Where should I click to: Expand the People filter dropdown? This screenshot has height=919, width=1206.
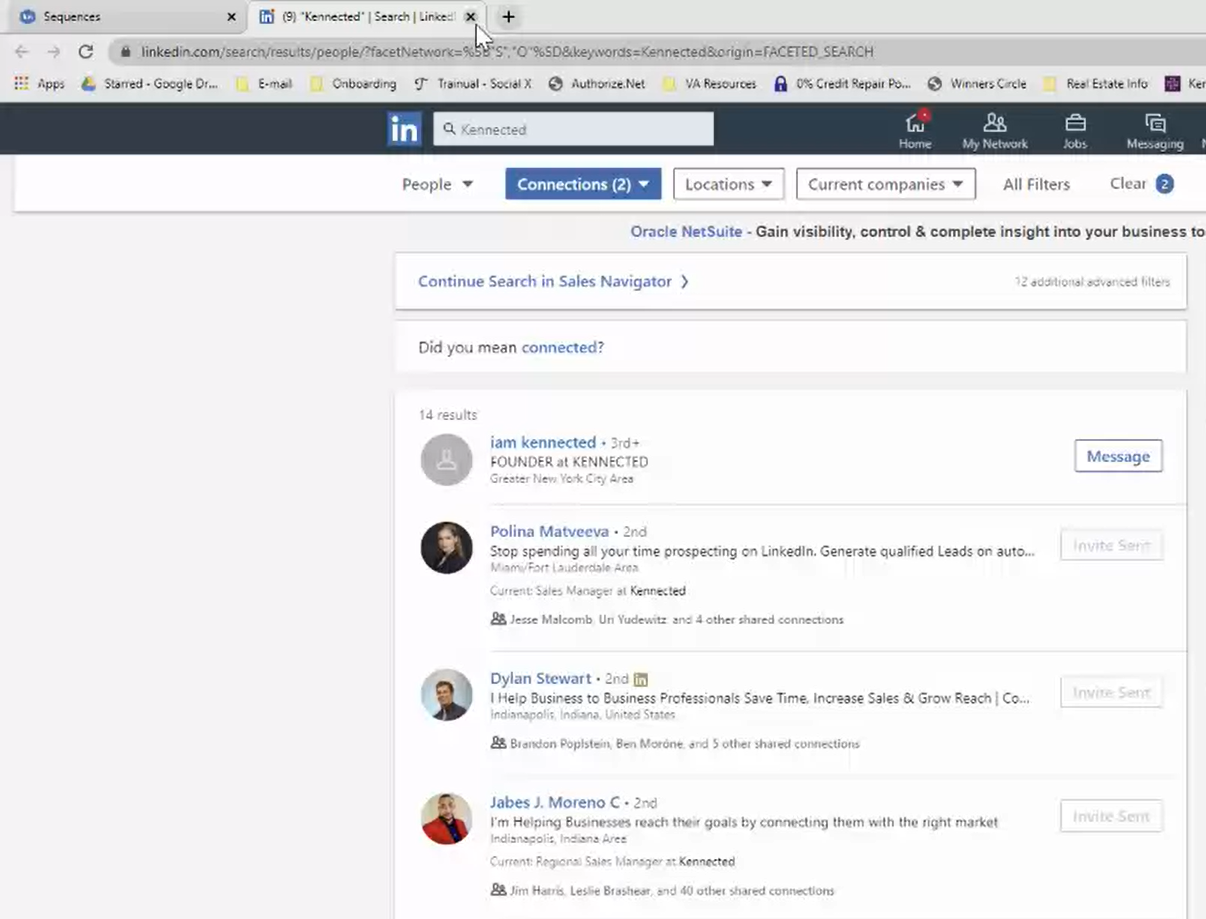coord(437,184)
